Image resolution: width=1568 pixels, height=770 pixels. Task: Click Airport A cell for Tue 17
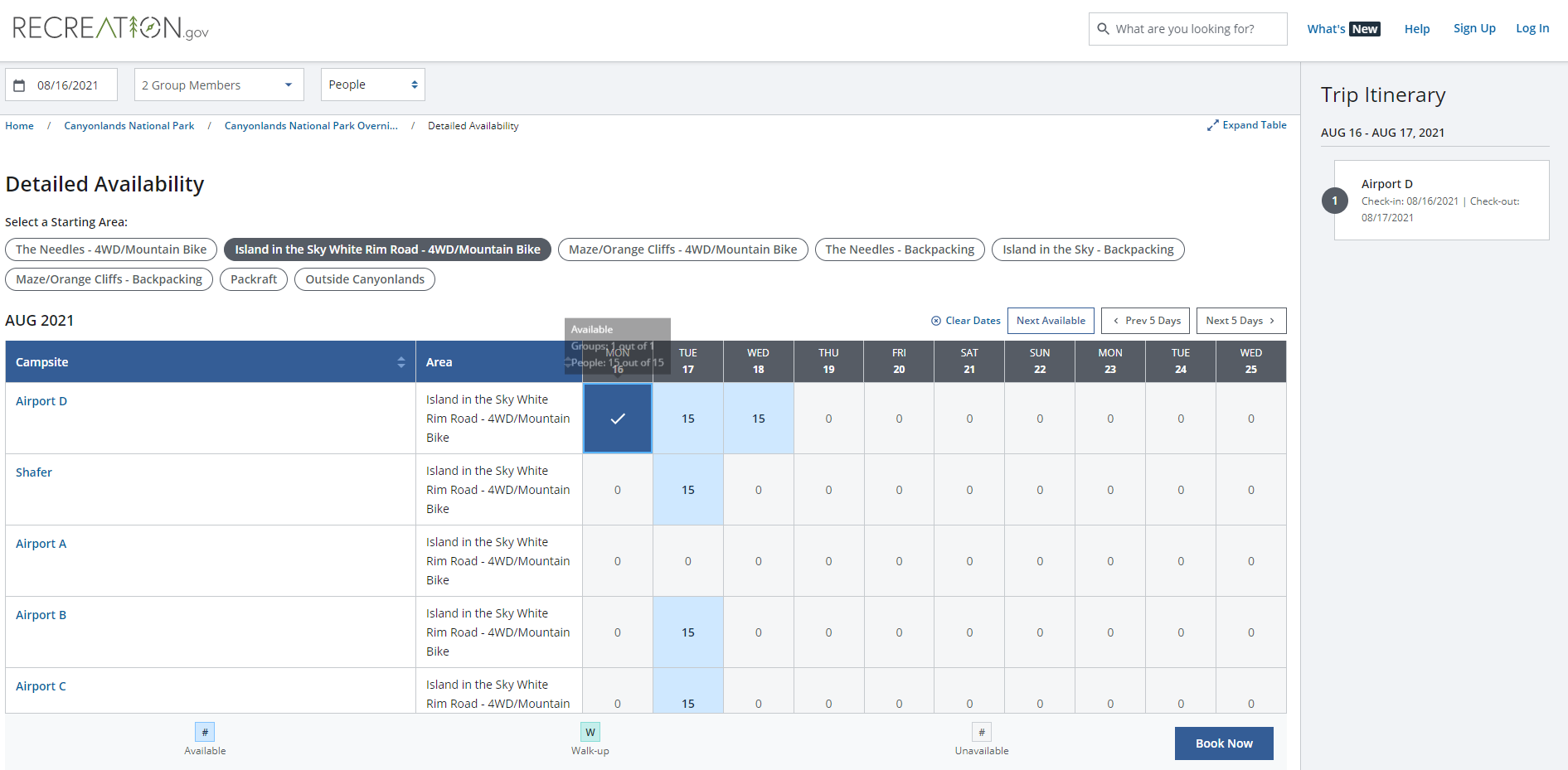click(688, 561)
